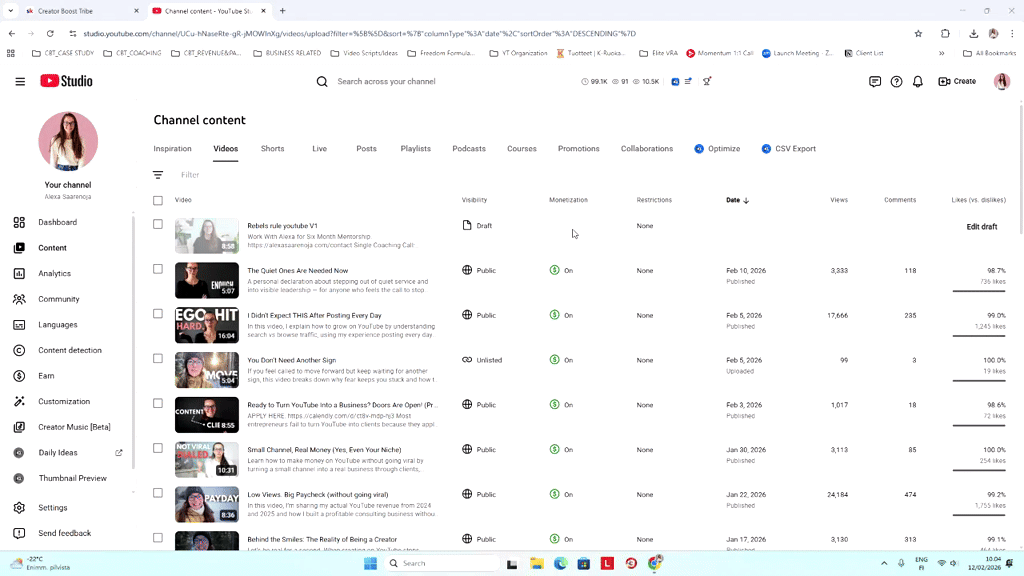1024x576 pixels.
Task: Select checkbox for I Didn't Expect THIS video
Action: pos(158,313)
